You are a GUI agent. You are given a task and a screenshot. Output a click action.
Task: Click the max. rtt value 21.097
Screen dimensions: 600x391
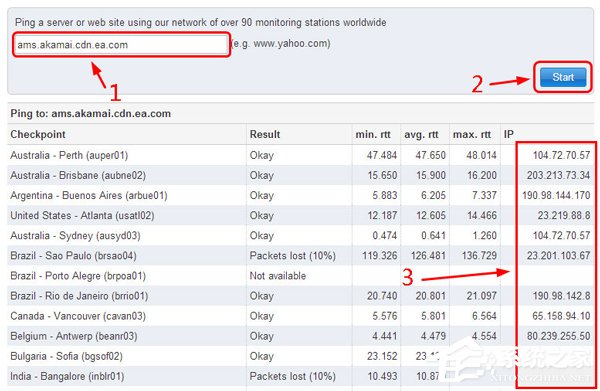point(481,296)
